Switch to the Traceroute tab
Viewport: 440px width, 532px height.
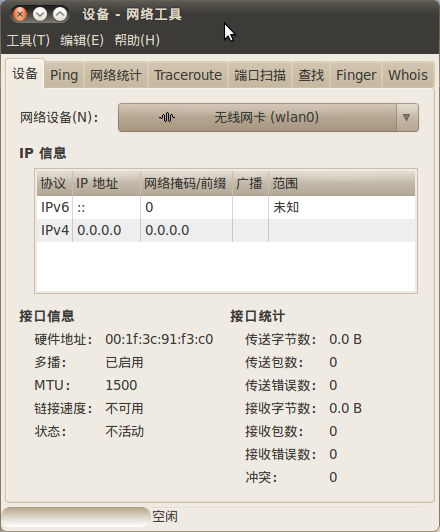tap(188, 75)
